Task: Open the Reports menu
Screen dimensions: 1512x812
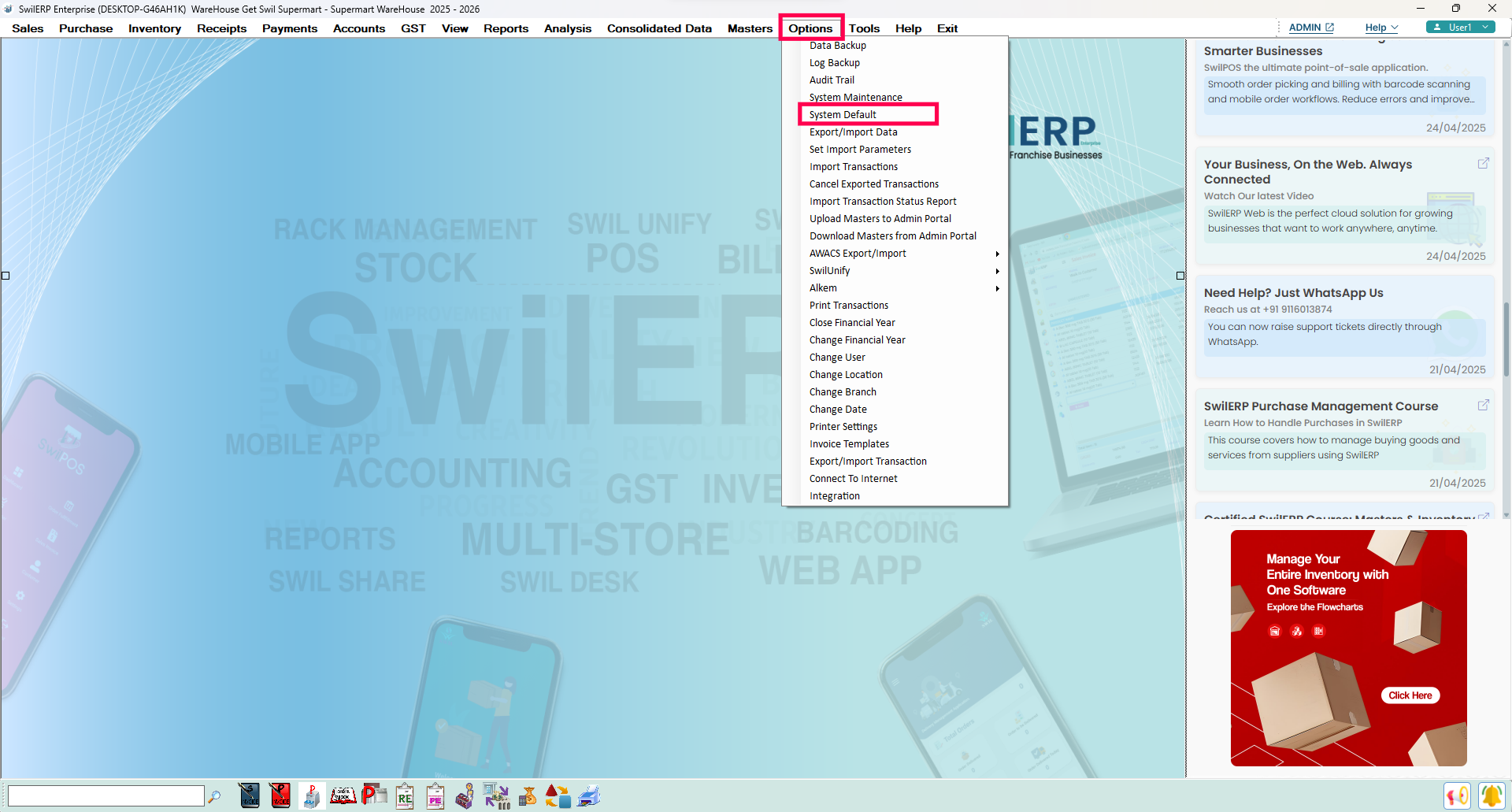Action: click(x=506, y=28)
